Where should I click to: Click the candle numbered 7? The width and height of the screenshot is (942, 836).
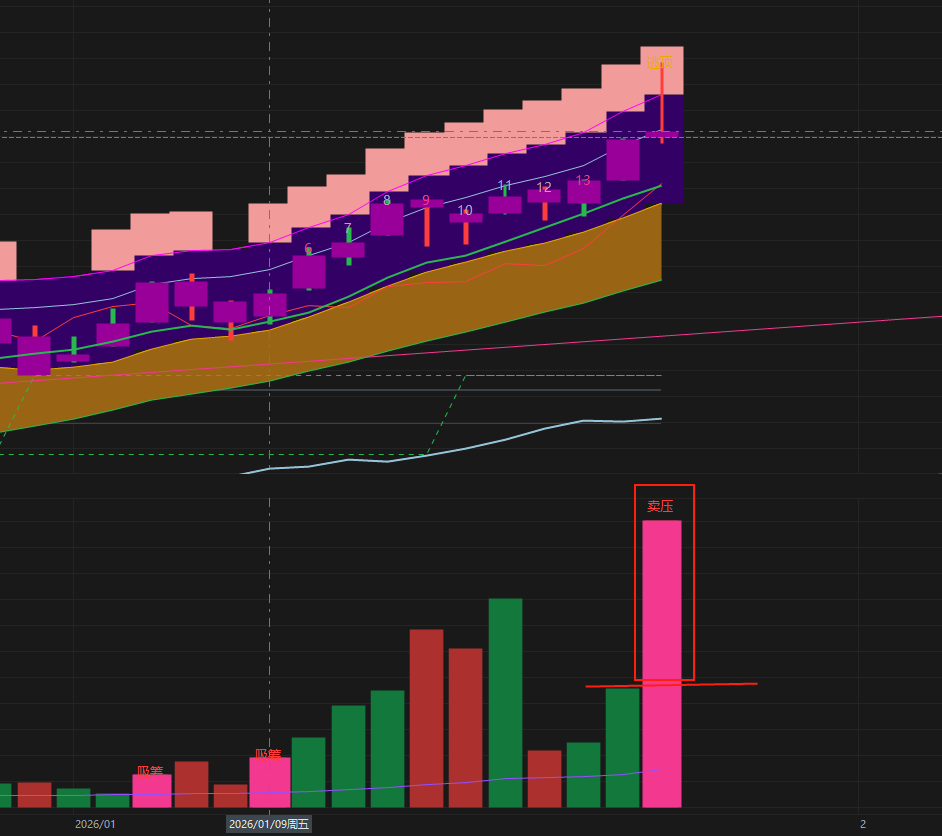[348, 250]
